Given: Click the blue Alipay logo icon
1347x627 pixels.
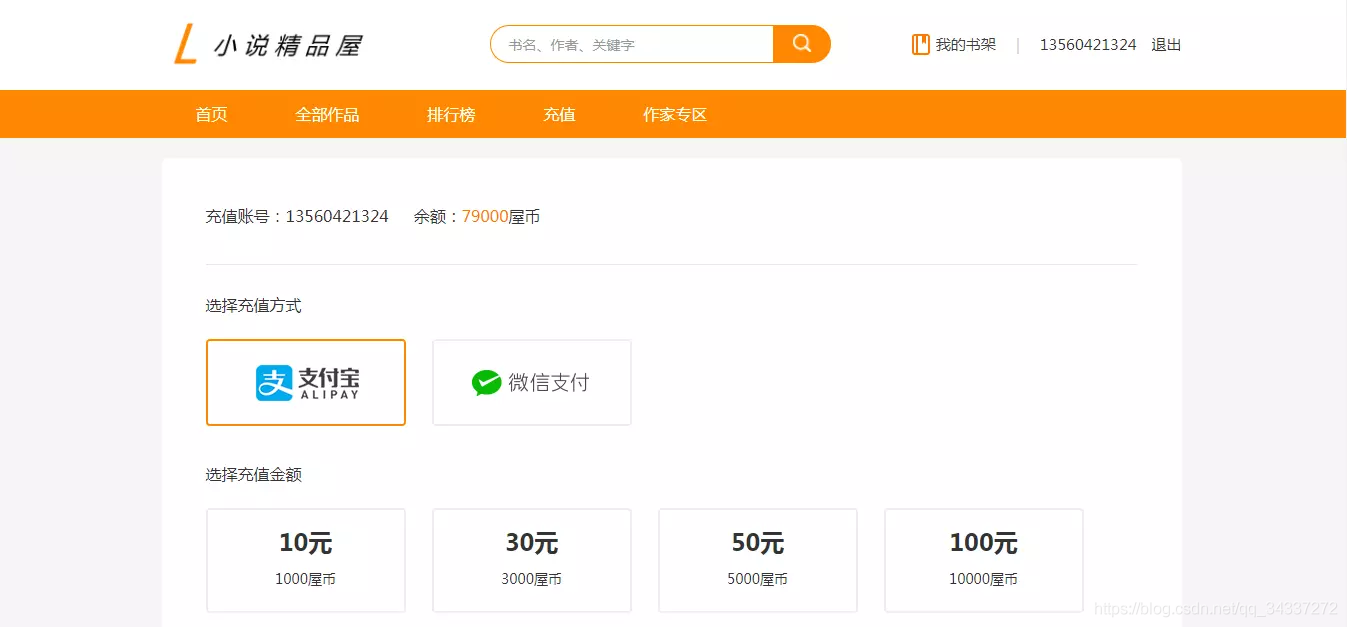Looking at the screenshot, I should [x=273, y=383].
